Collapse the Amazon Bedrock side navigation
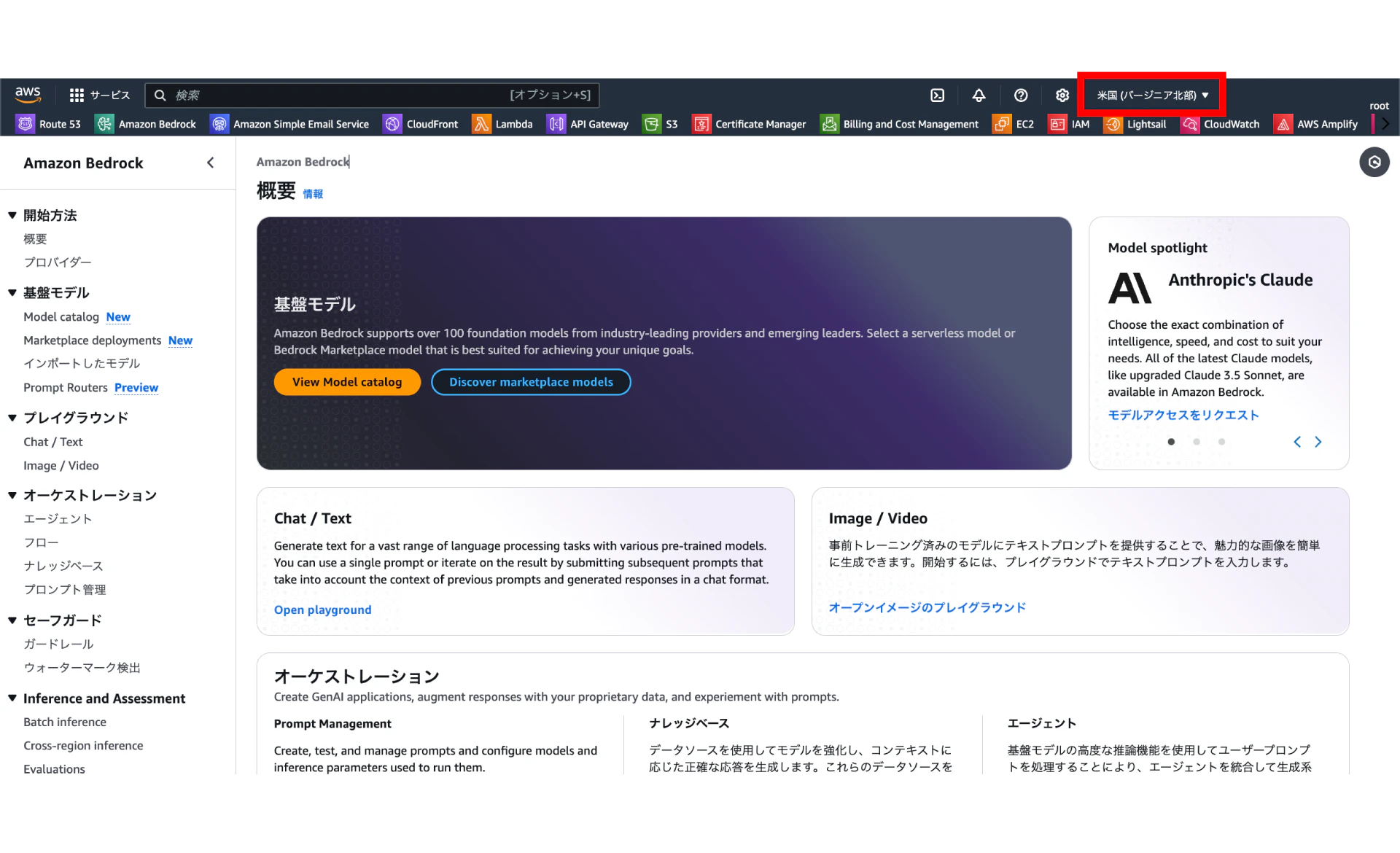This screenshot has width=1400, height=853. click(x=210, y=163)
